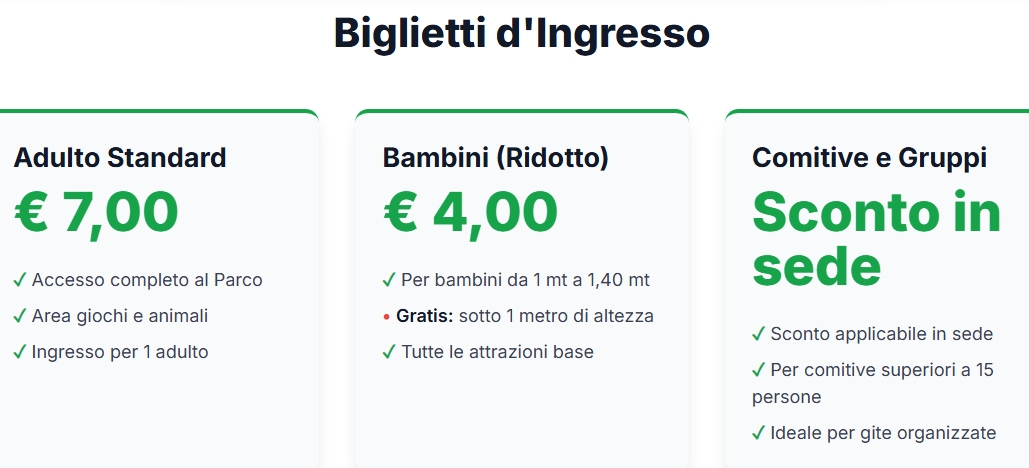Click the checkmark beside Accesso completo al Parco
Image resolution: width=1029 pixels, height=468 pixels.
coord(20,280)
